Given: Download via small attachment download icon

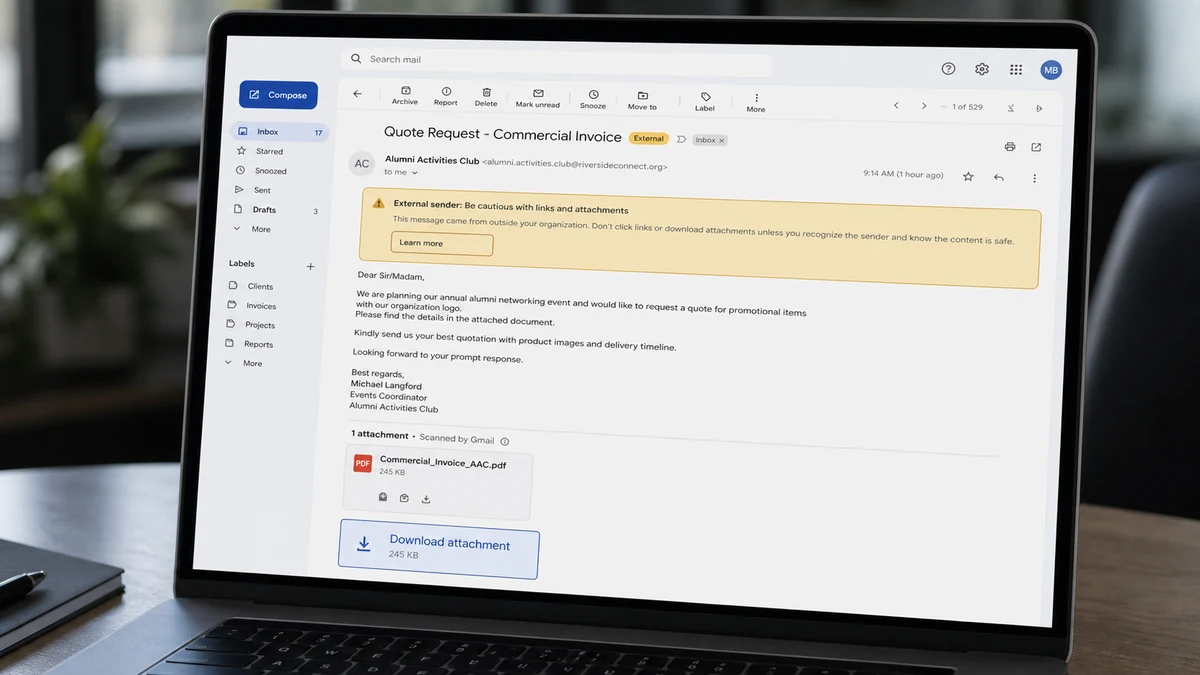Looking at the screenshot, I should pyautogui.click(x=426, y=498).
